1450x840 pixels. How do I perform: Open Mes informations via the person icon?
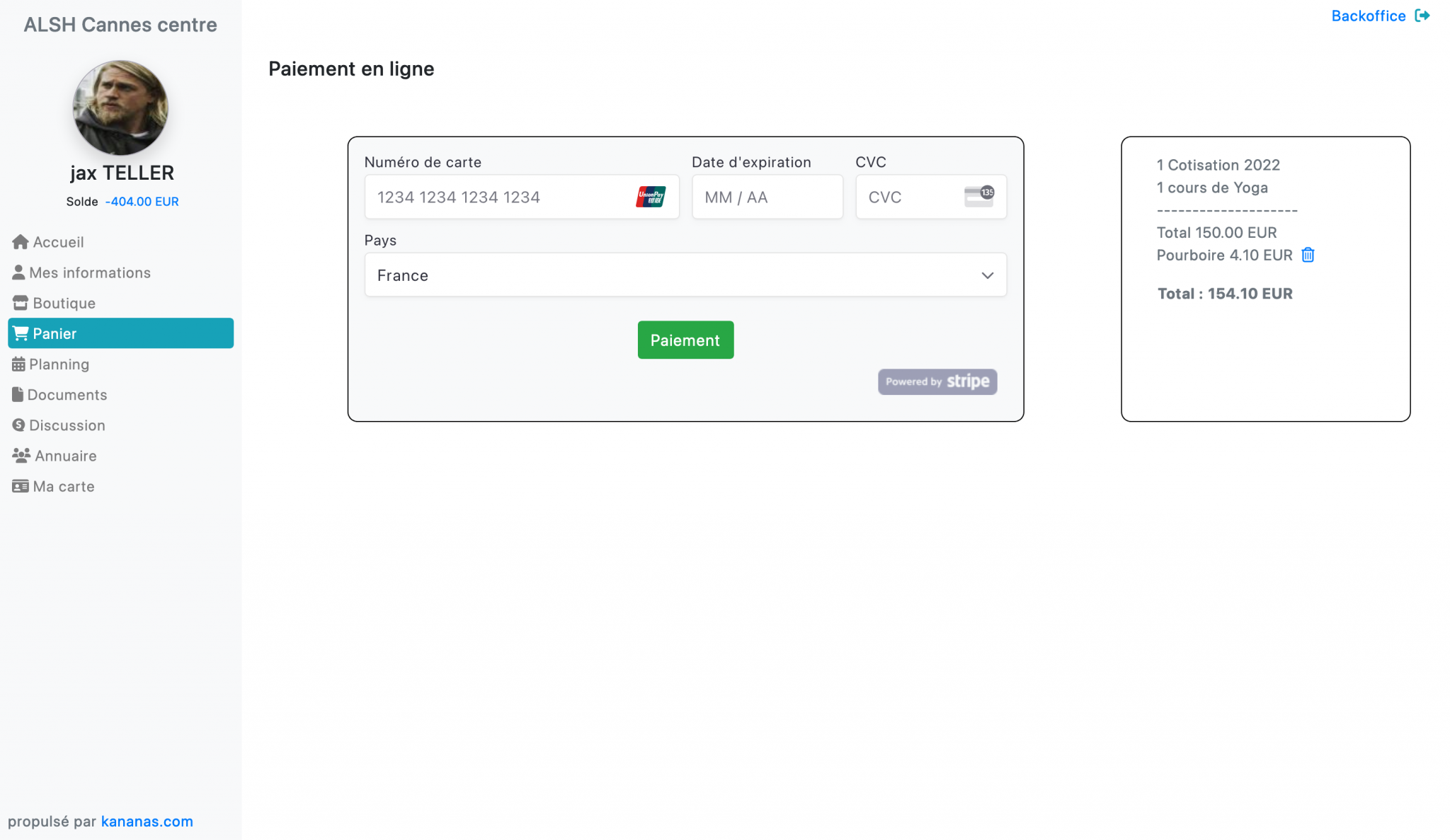(x=19, y=272)
